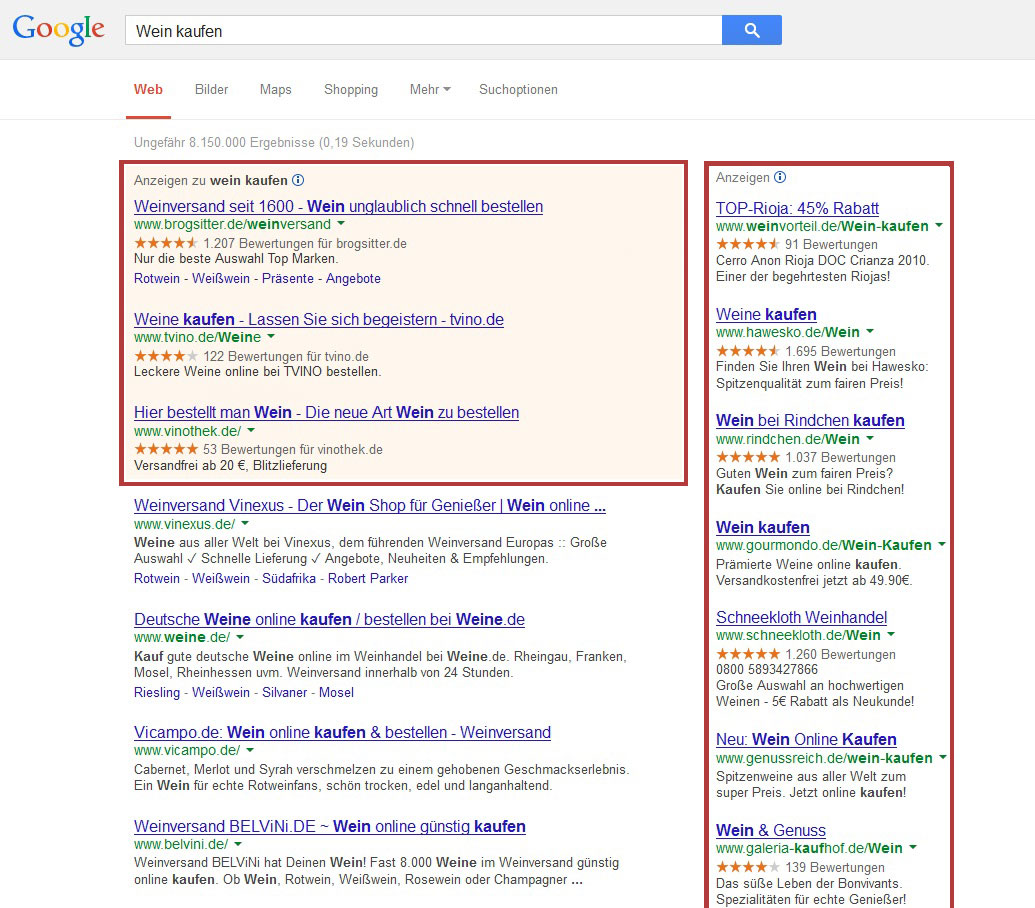The height and width of the screenshot is (908, 1035).
Task: Click stars beside 1.037 Bewertungen
Action: [748, 457]
